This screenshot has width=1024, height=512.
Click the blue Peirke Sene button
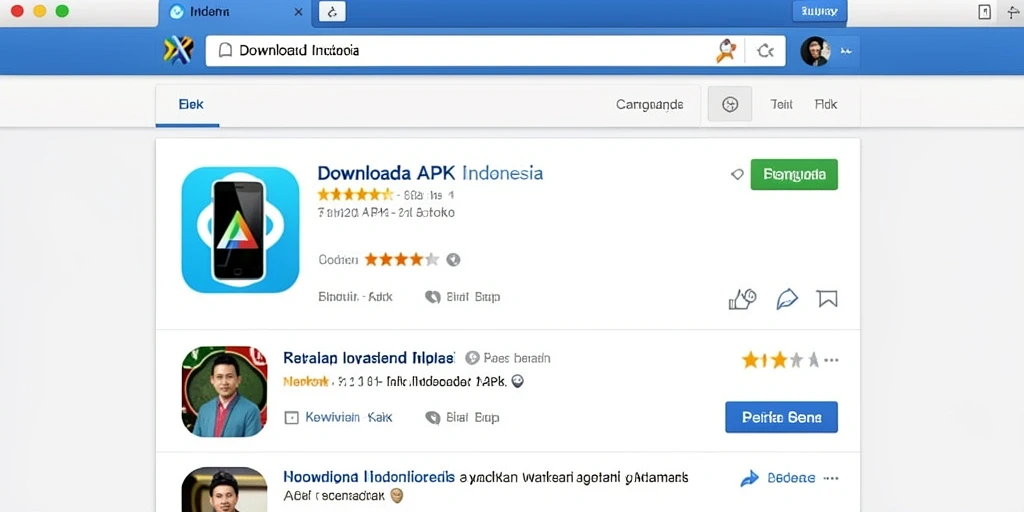point(781,417)
